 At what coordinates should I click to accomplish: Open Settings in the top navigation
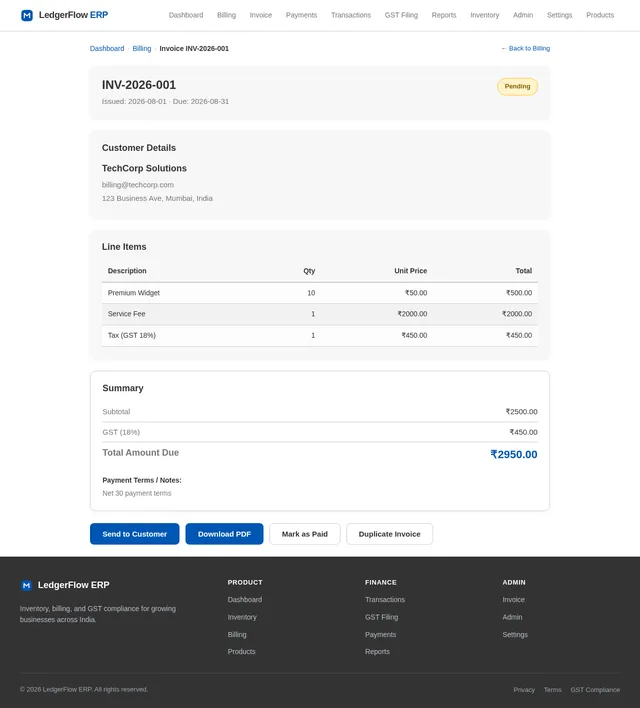point(559,15)
